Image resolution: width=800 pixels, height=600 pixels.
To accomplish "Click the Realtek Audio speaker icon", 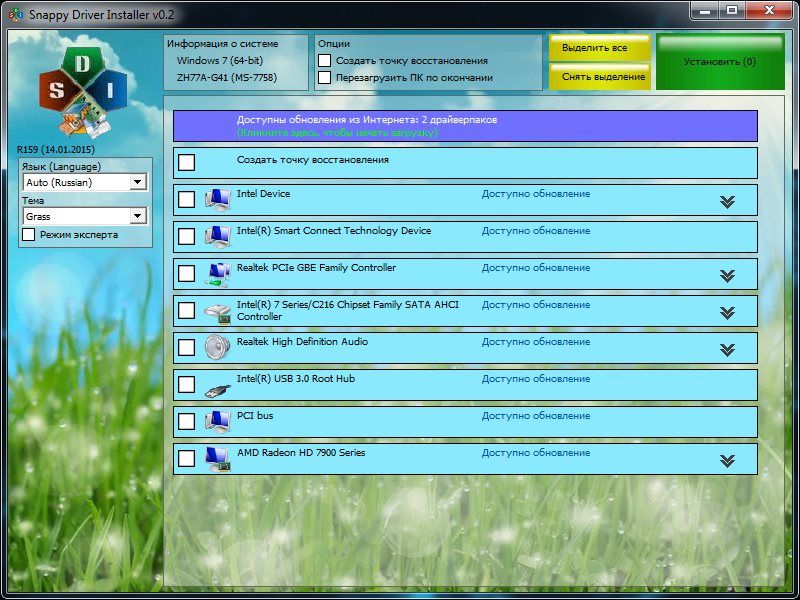I will 218,347.
